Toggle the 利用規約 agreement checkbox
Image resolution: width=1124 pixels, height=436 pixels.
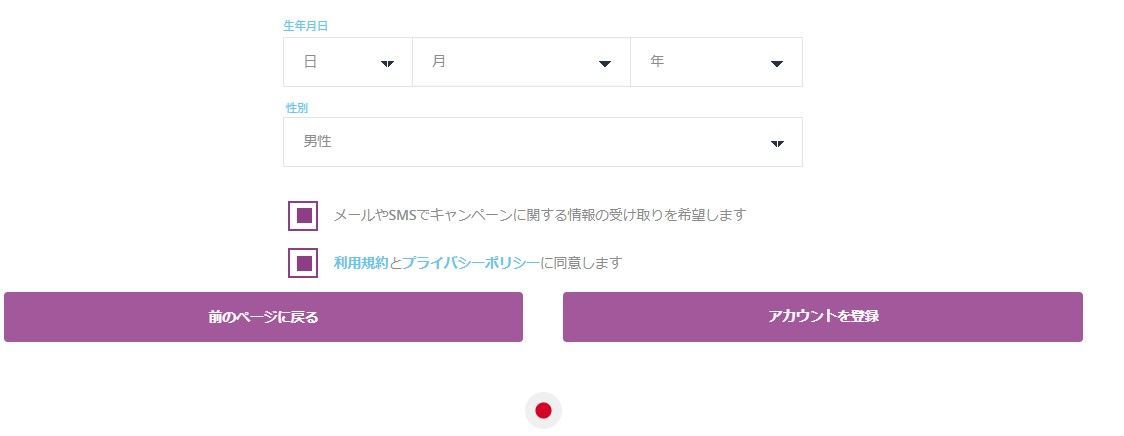tap(303, 263)
